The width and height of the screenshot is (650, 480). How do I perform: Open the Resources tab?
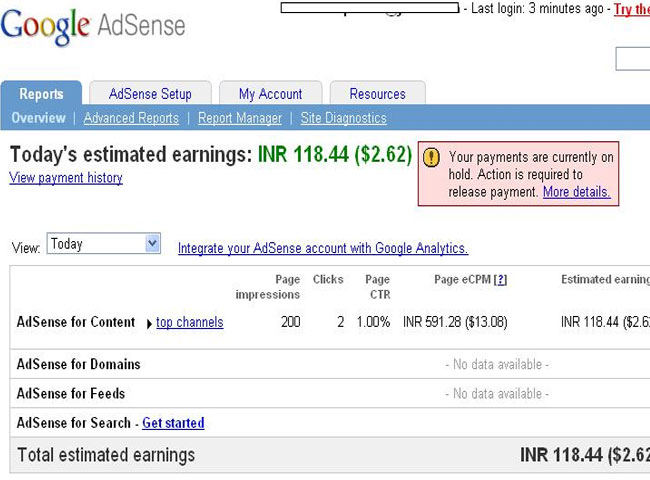(x=378, y=94)
